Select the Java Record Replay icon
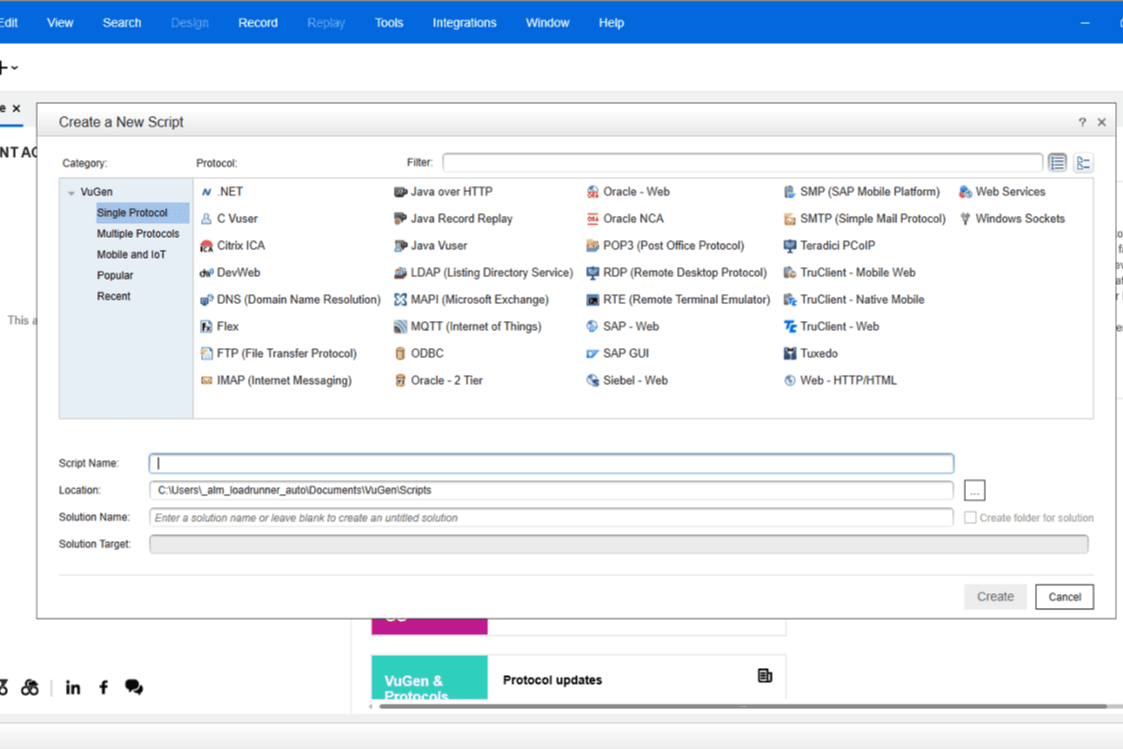Viewport: 1123px width, 749px height. click(400, 219)
